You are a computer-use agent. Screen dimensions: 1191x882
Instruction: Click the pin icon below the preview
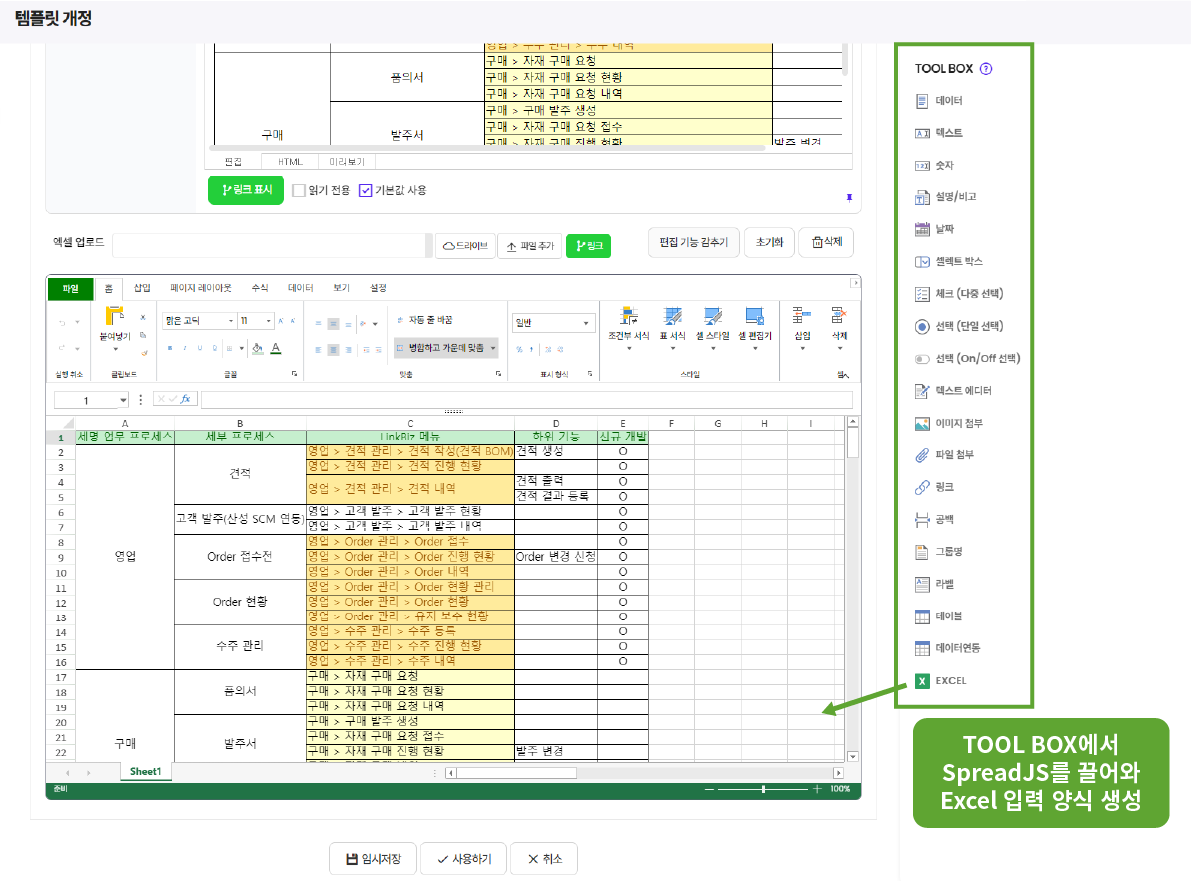pos(849,198)
